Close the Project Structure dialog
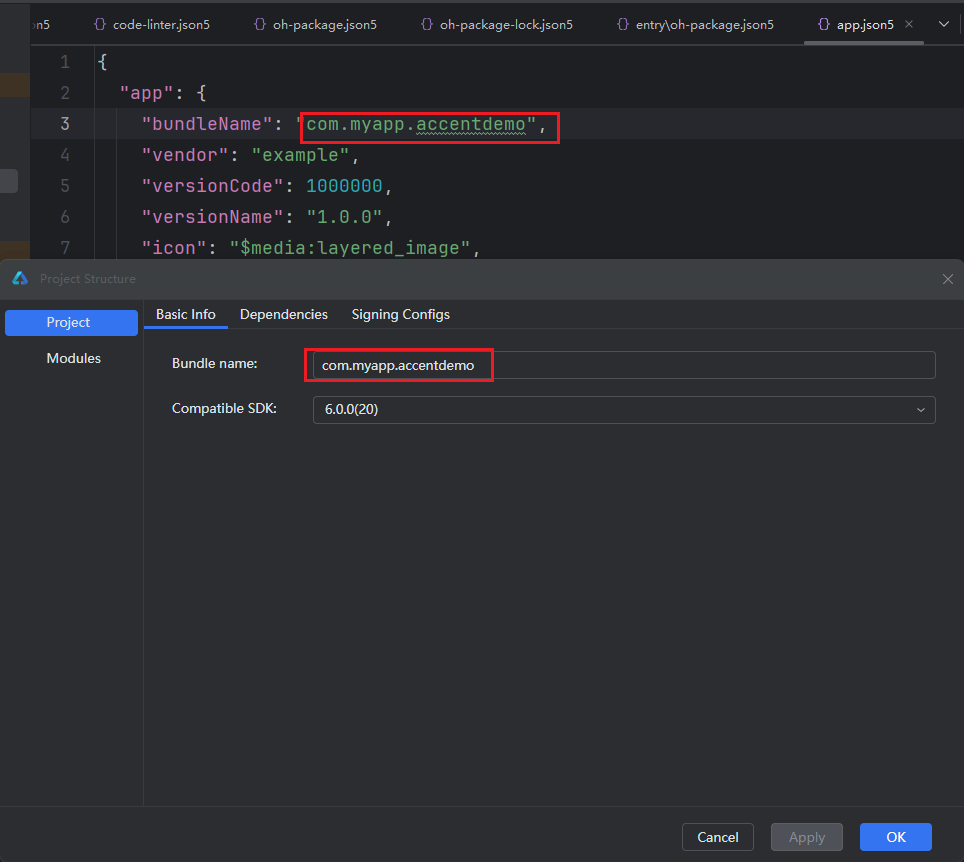 947,279
